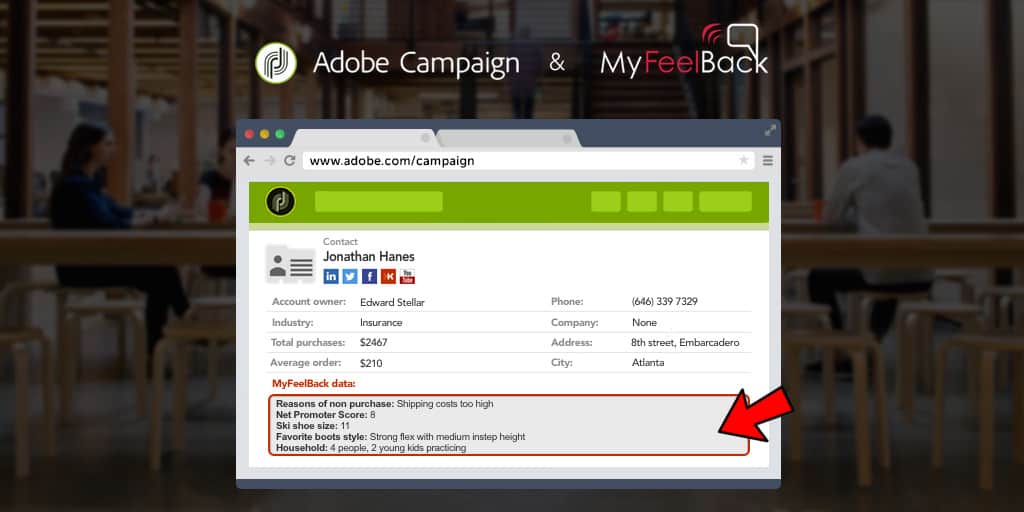
Task: Click the Favorite boots style line
Action: 400,437
